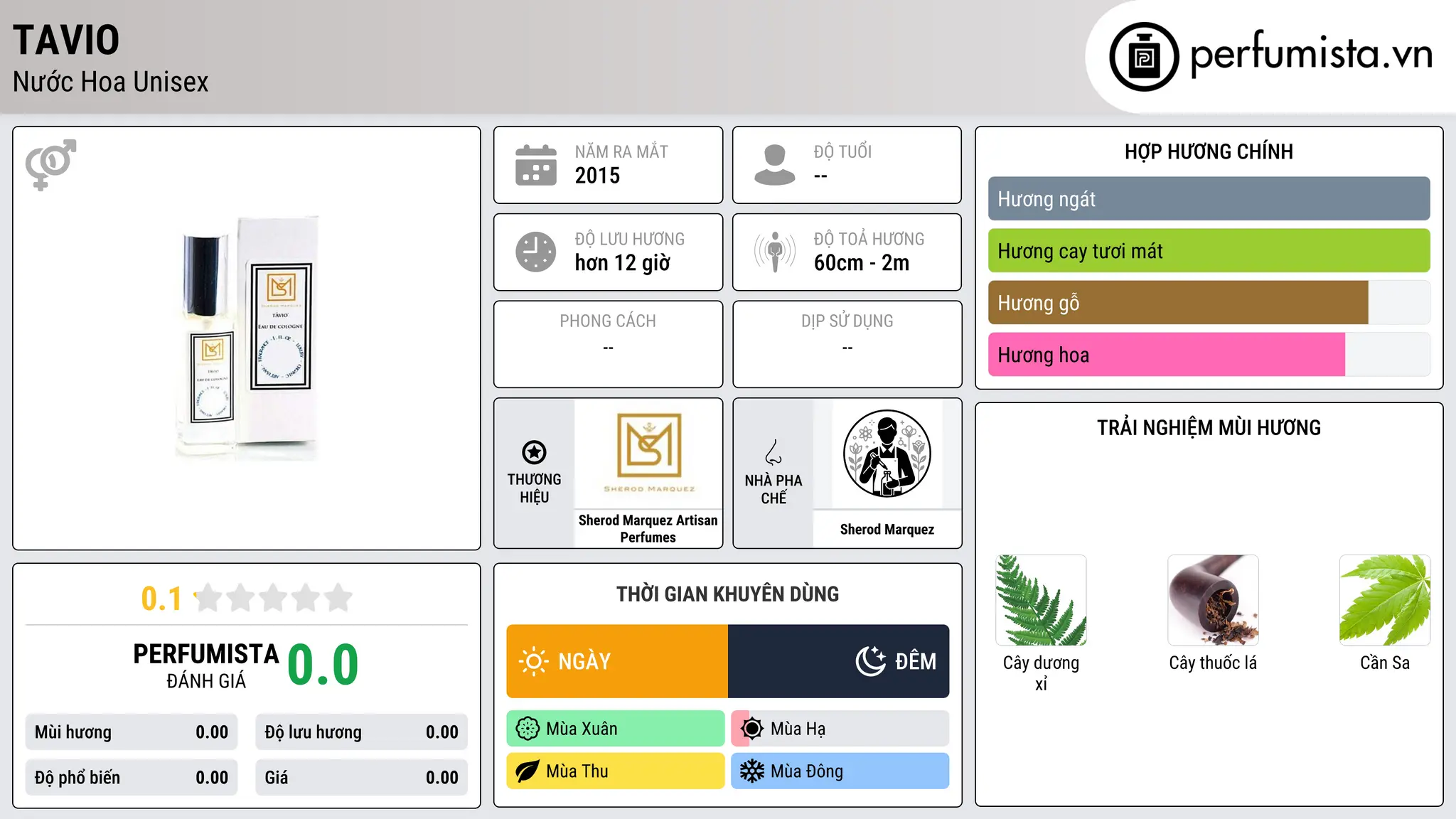Choose the Mùa Thu season bar
This screenshot has width=1456, height=819.
(616, 771)
